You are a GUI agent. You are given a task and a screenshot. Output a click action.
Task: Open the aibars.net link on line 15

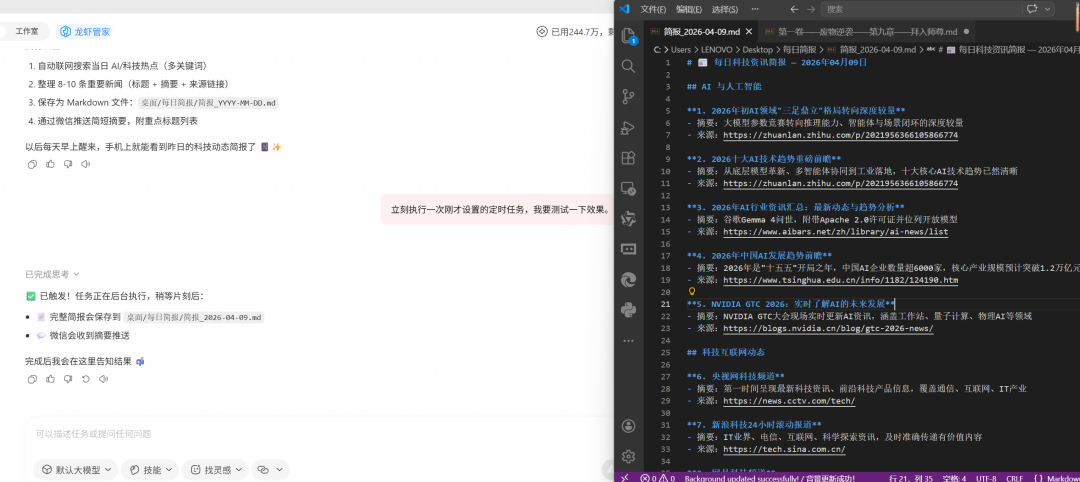tap(835, 232)
